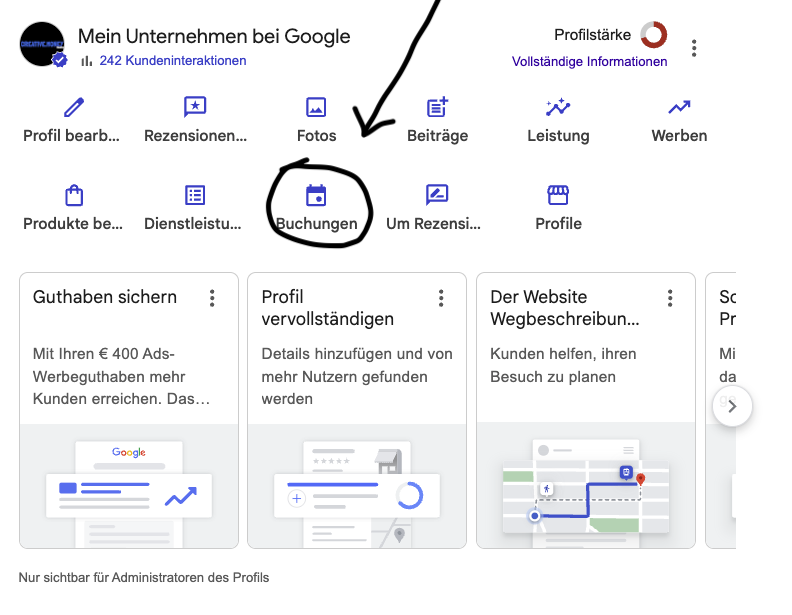The image size is (792, 615).
Task: Open the 242 Kundeninteraktionen link
Action: 173,61
